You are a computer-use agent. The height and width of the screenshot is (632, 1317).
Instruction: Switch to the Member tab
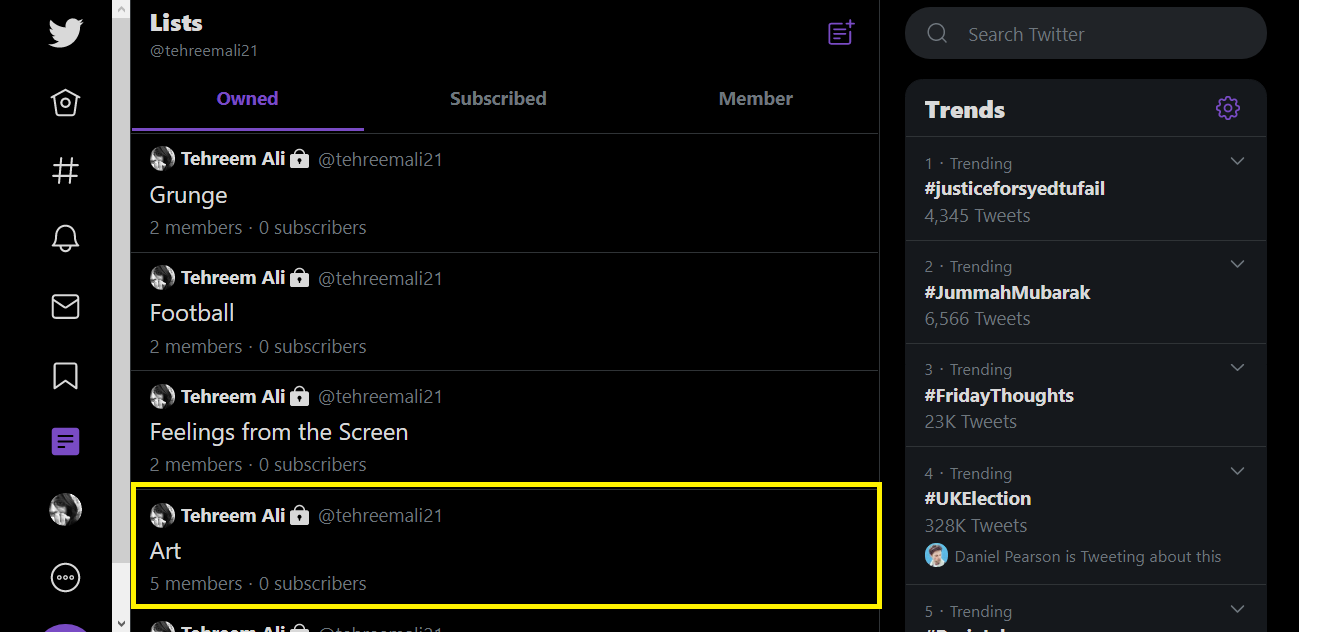click(x=755, y=99)
